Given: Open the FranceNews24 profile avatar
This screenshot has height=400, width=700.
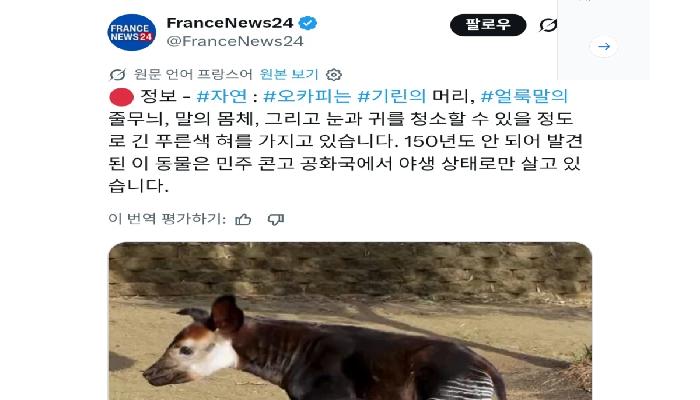Looking at the screenshot, I should 132,32.
